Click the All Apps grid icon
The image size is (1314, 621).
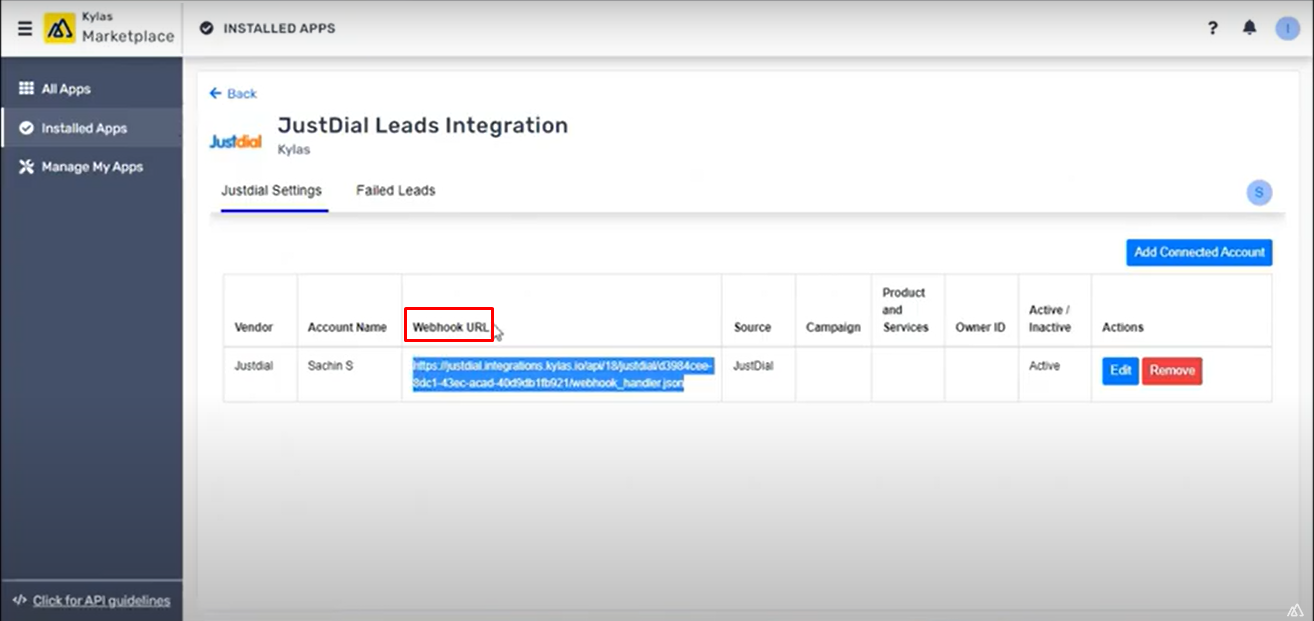tap(26, 89)
